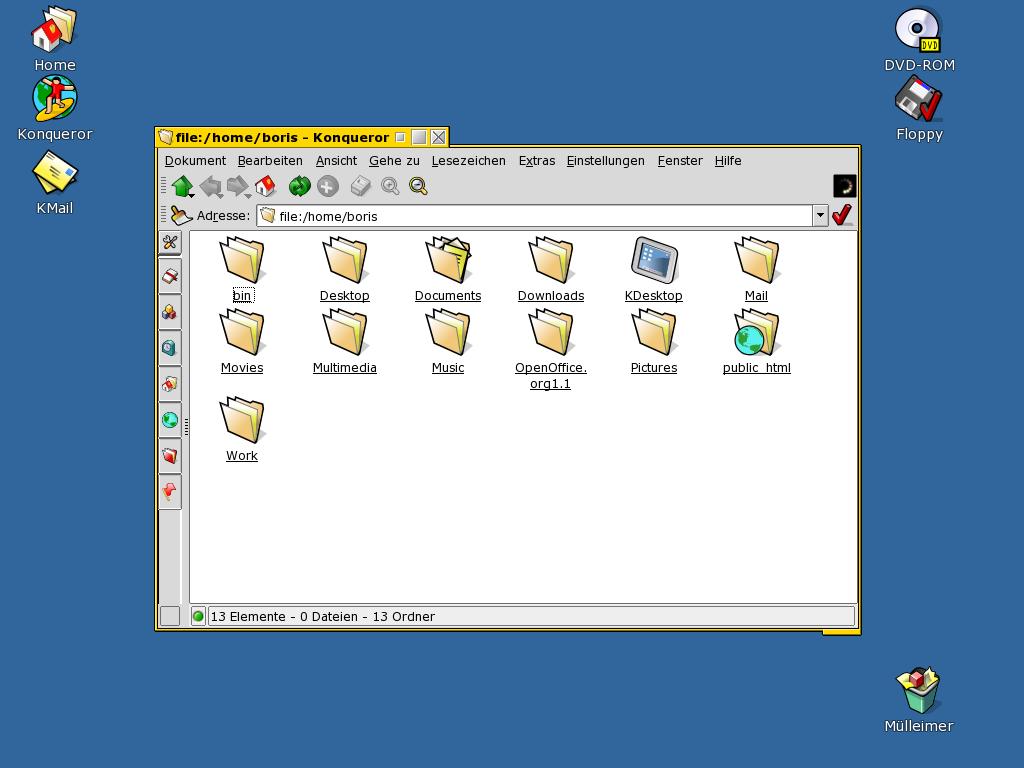Open the DVD-ROM desktop icon
Viewport: 1024px width, 768px height.
(919, 39)
